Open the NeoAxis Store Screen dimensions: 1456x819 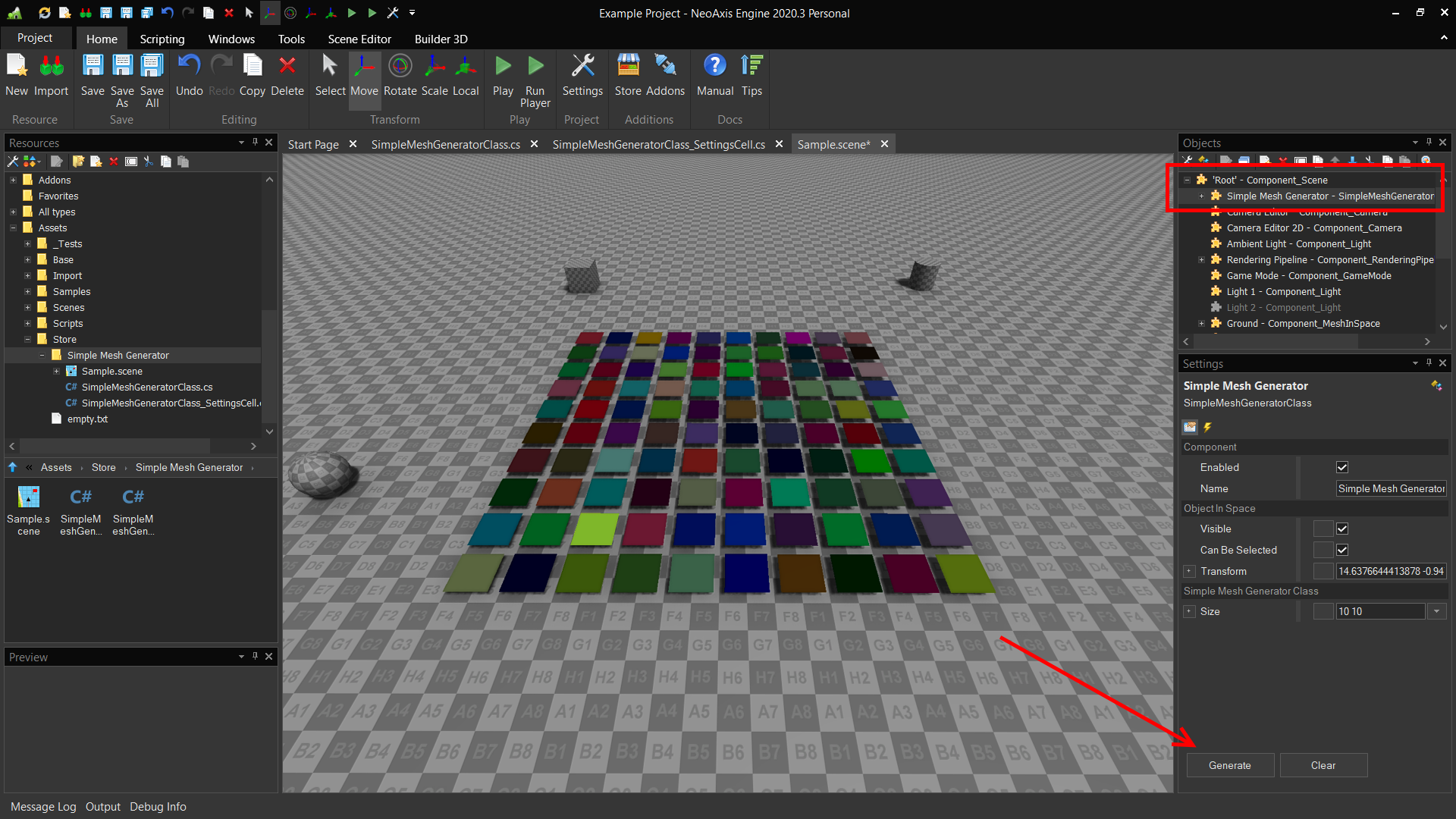[x=627, y=76]
